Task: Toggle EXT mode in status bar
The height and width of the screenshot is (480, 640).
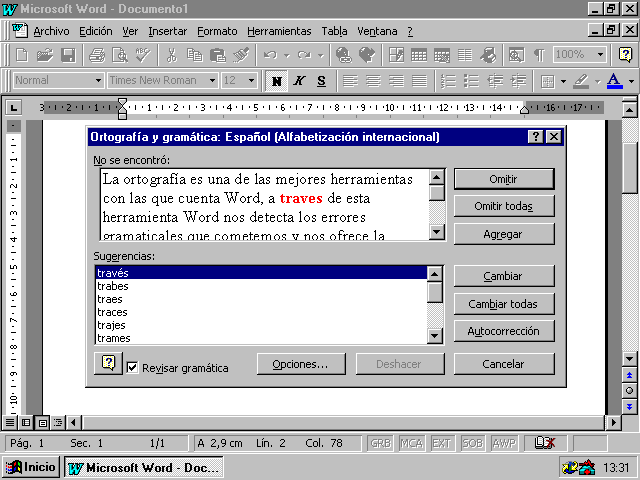Action: 441,443
